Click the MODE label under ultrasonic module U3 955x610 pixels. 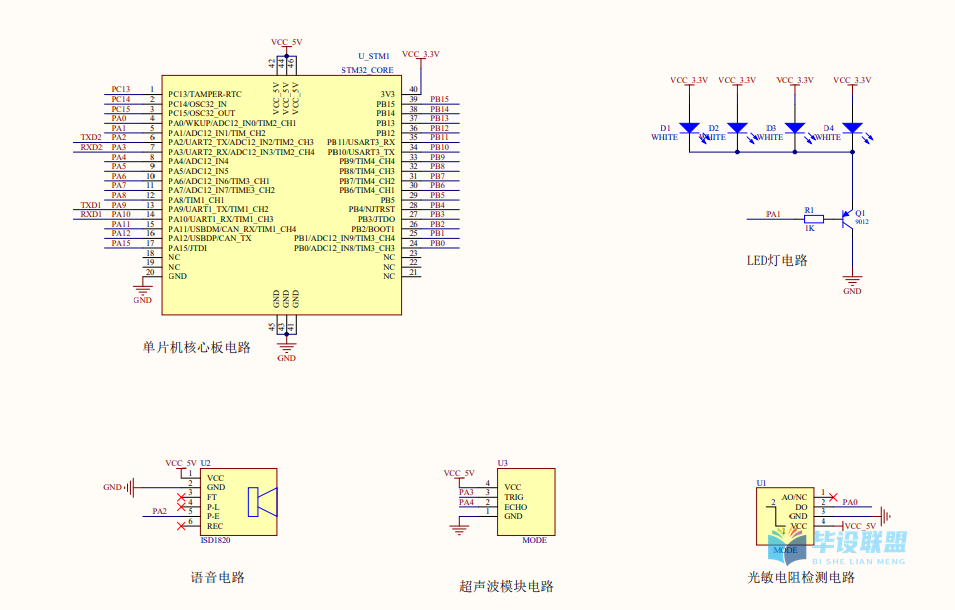click(534, 541)
